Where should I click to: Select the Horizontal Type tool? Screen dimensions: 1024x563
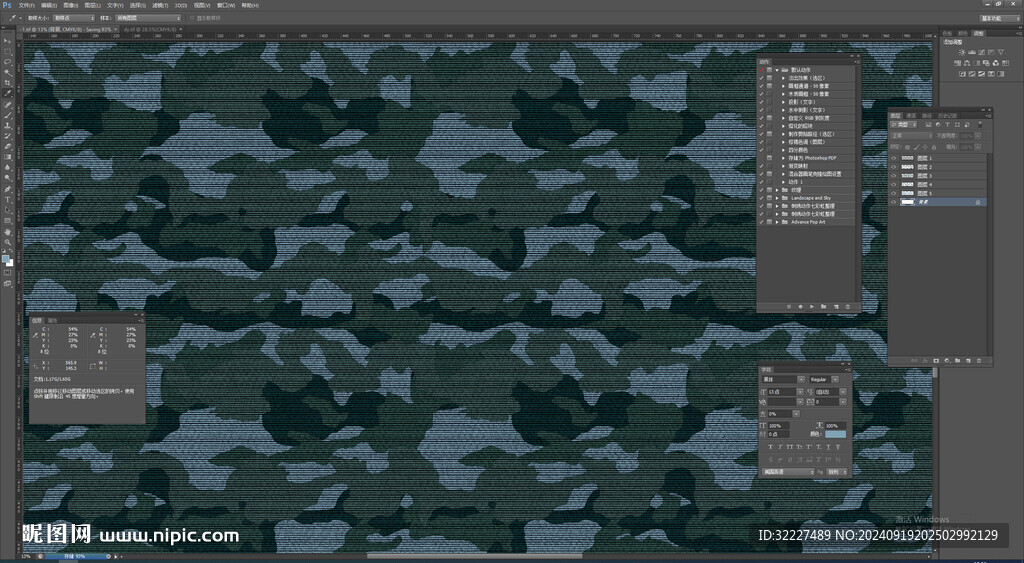point(8,199)
